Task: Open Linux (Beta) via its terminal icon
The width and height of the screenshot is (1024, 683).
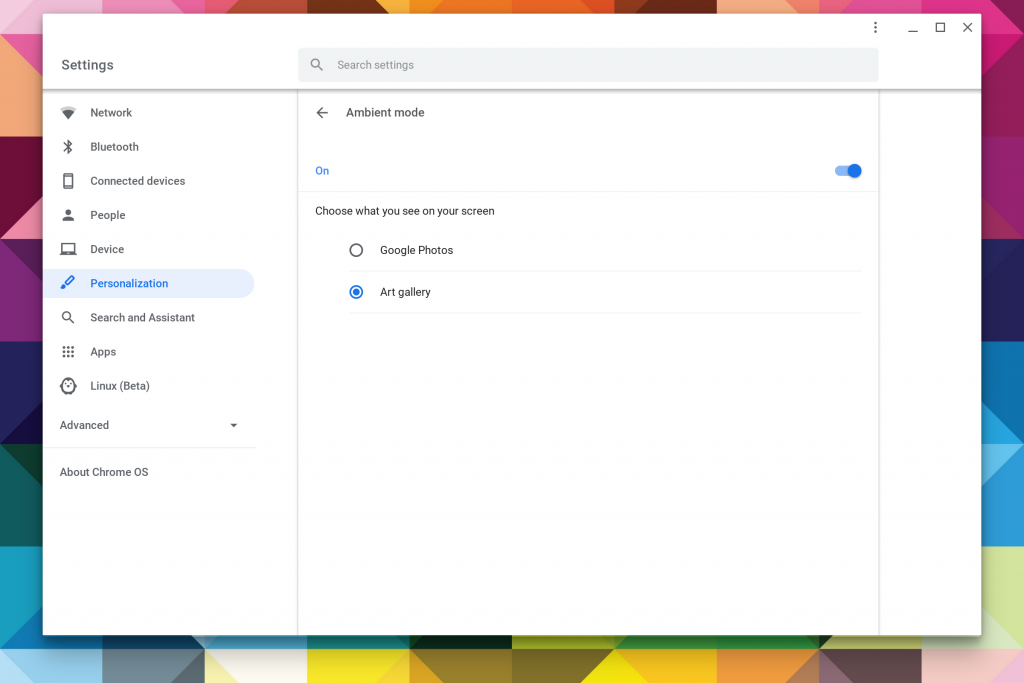Action: coord(68,385)
